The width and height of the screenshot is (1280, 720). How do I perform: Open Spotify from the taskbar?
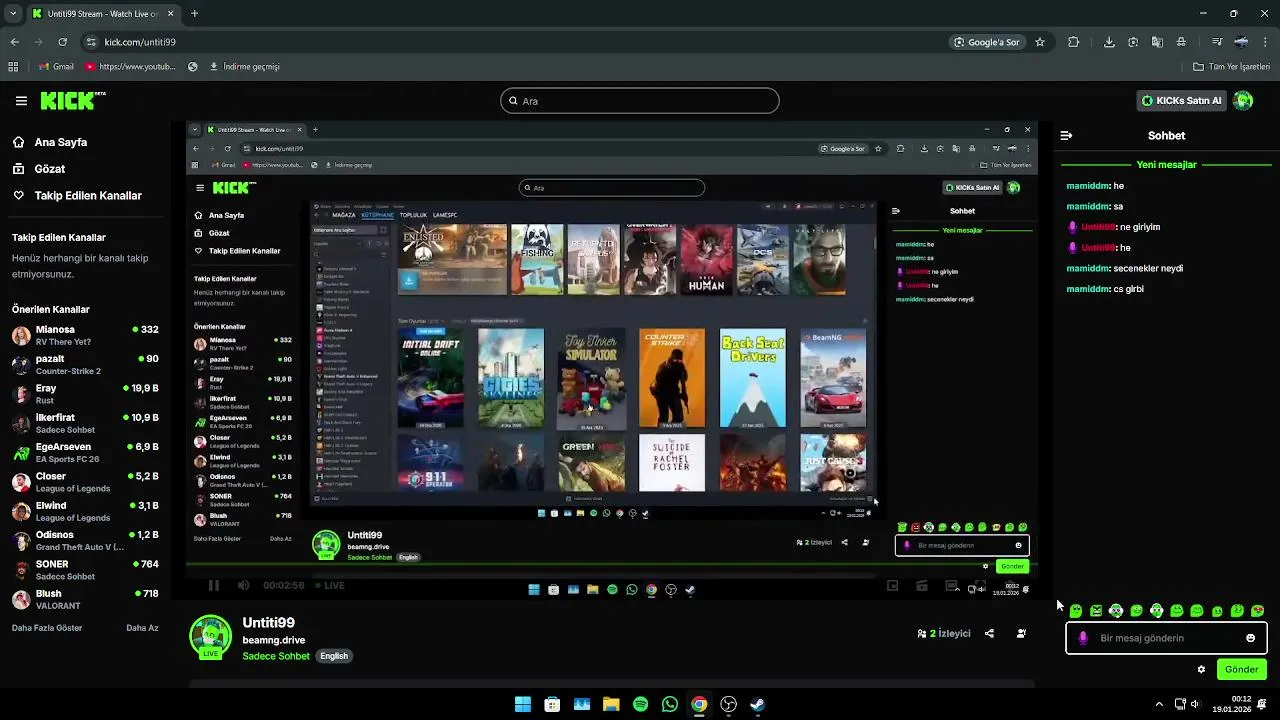click(640, 704)
